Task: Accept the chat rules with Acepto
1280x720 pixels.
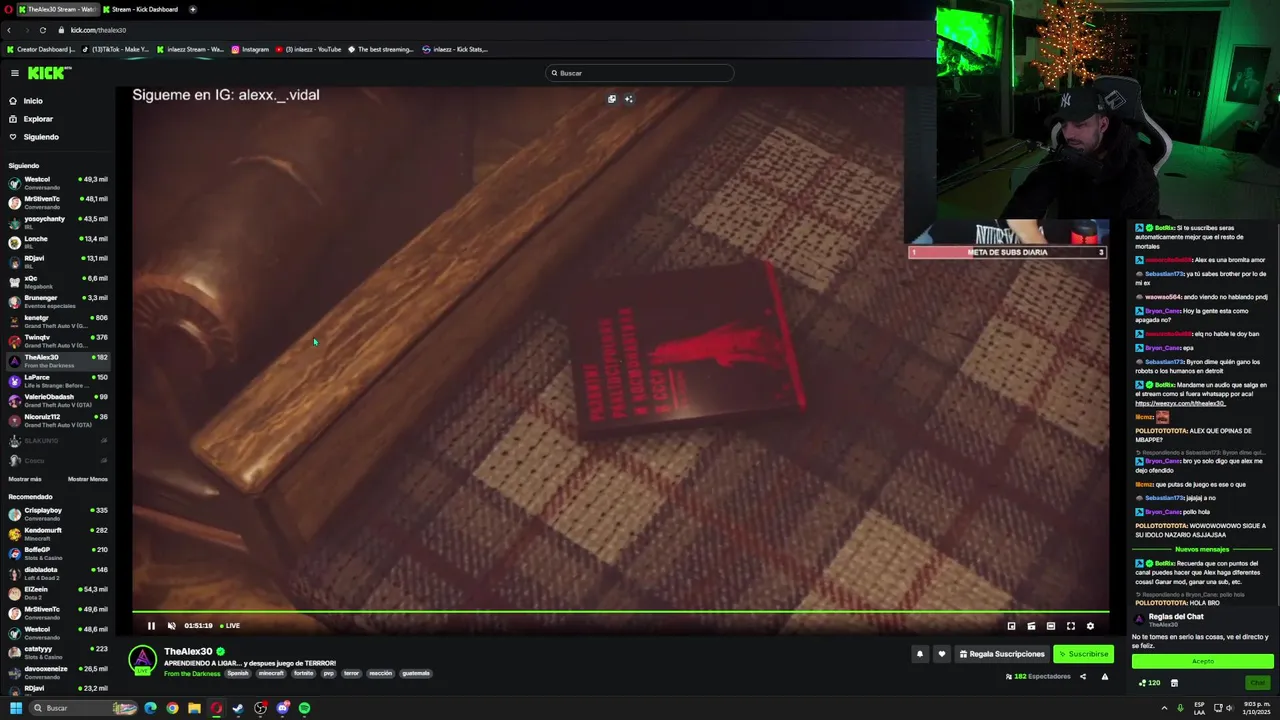Action: tap(1203, 661)
